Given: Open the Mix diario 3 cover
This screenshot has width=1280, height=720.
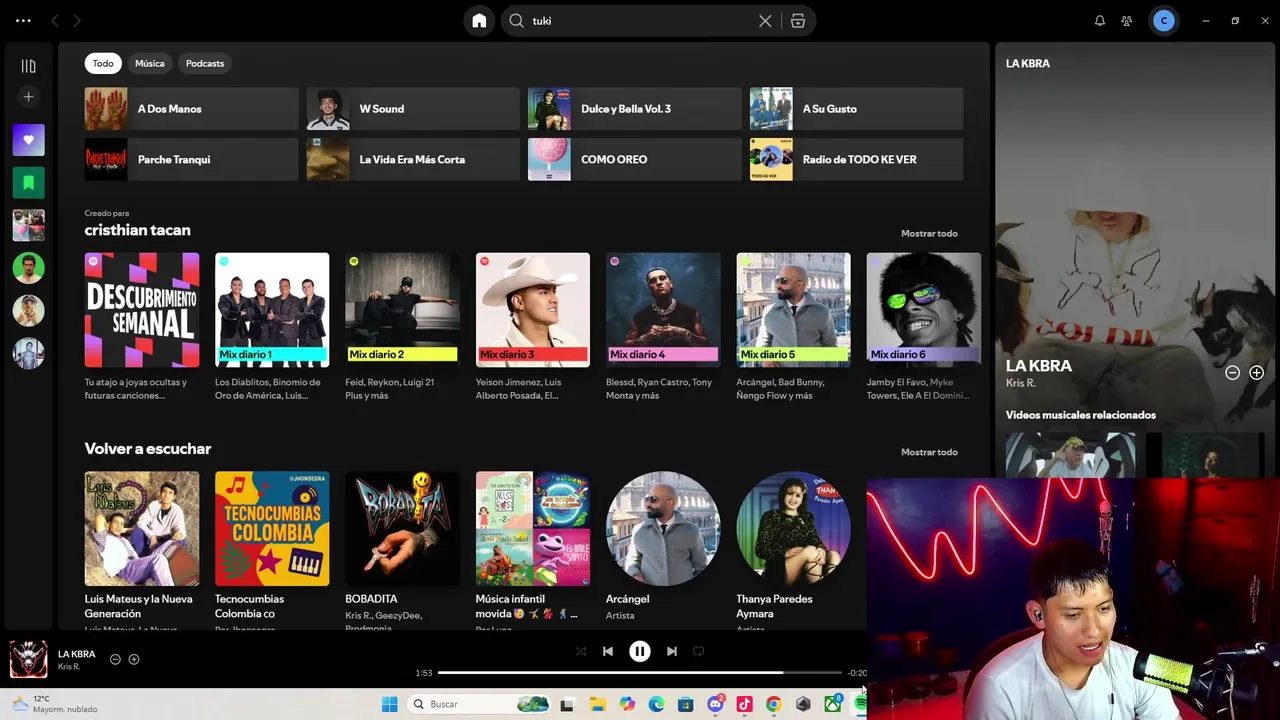Looking at the screenshot, I should tap(533, 310).
